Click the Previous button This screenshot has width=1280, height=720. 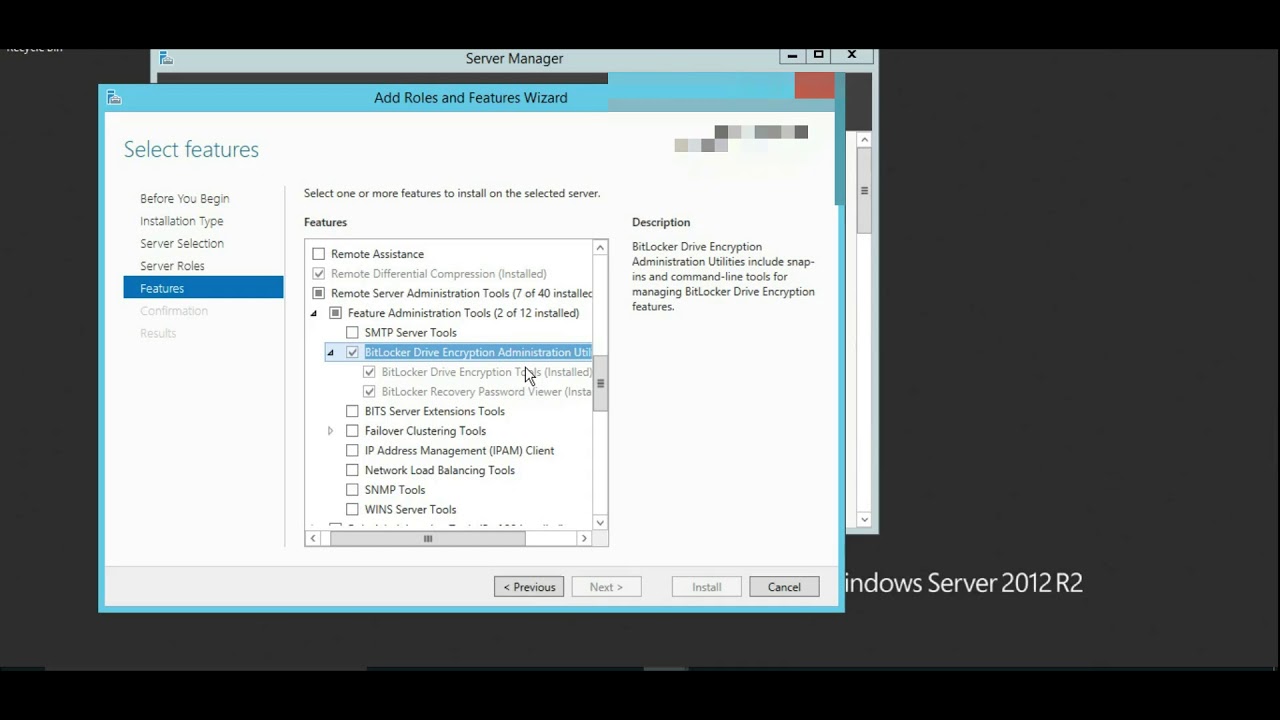coord(529,587)
